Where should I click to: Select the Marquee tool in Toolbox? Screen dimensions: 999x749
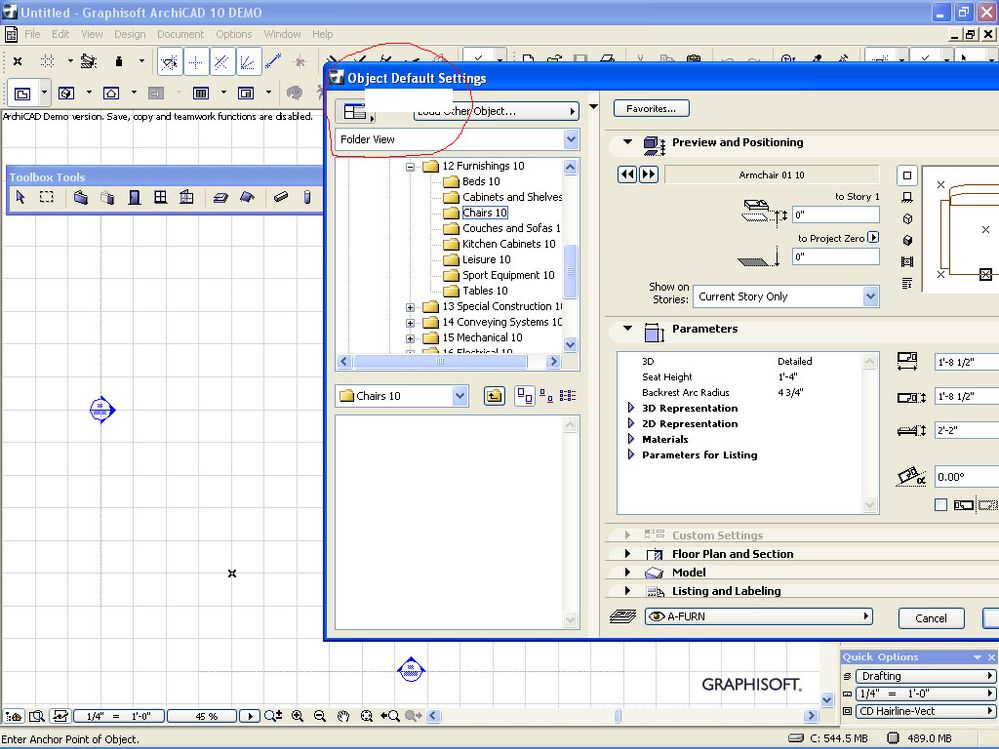click(x=46, y=198)
